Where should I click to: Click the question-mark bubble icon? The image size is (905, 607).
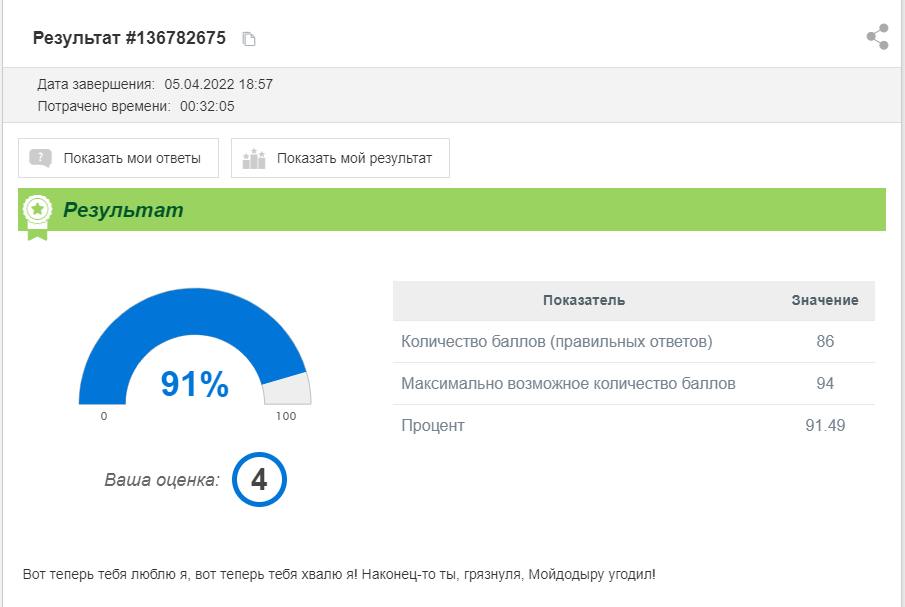(x=41, y=158)
